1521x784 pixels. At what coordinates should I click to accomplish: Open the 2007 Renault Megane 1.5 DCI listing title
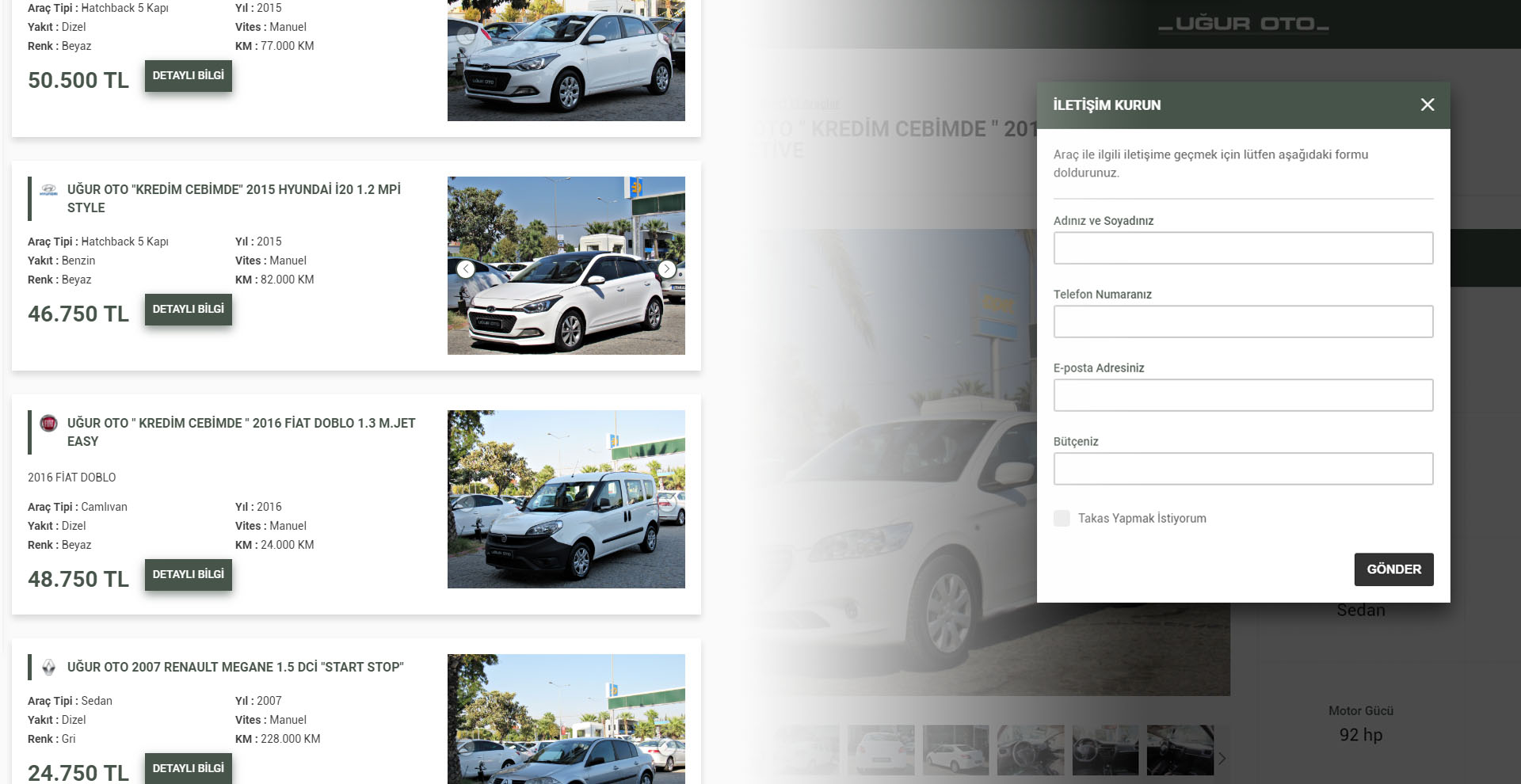[235, 668]
